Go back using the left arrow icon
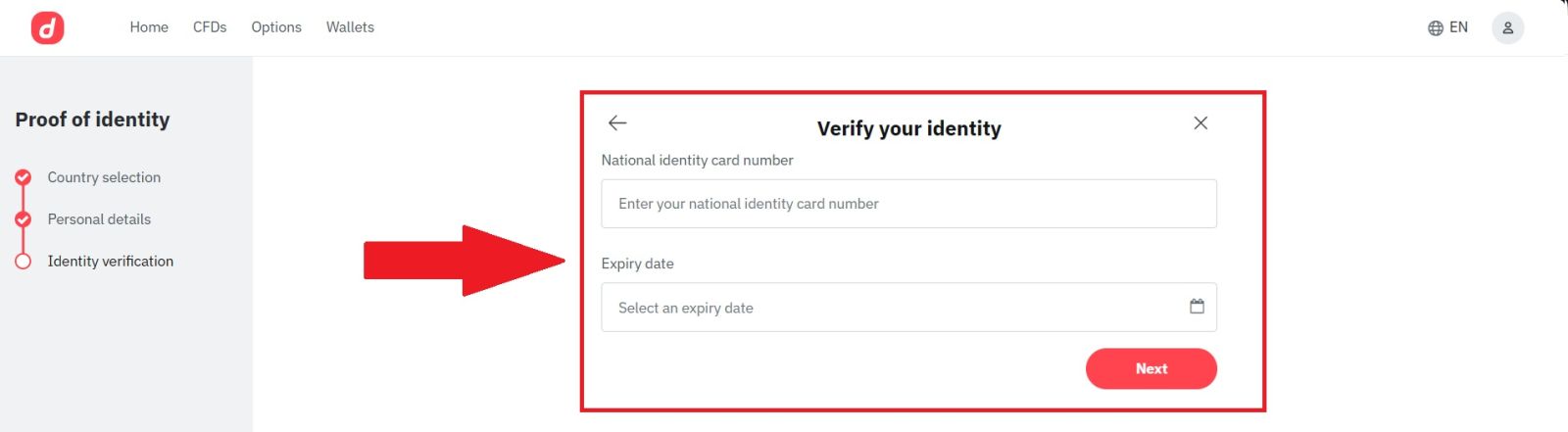The height and width of the screenshot is (432, 1568). [617, 123]
